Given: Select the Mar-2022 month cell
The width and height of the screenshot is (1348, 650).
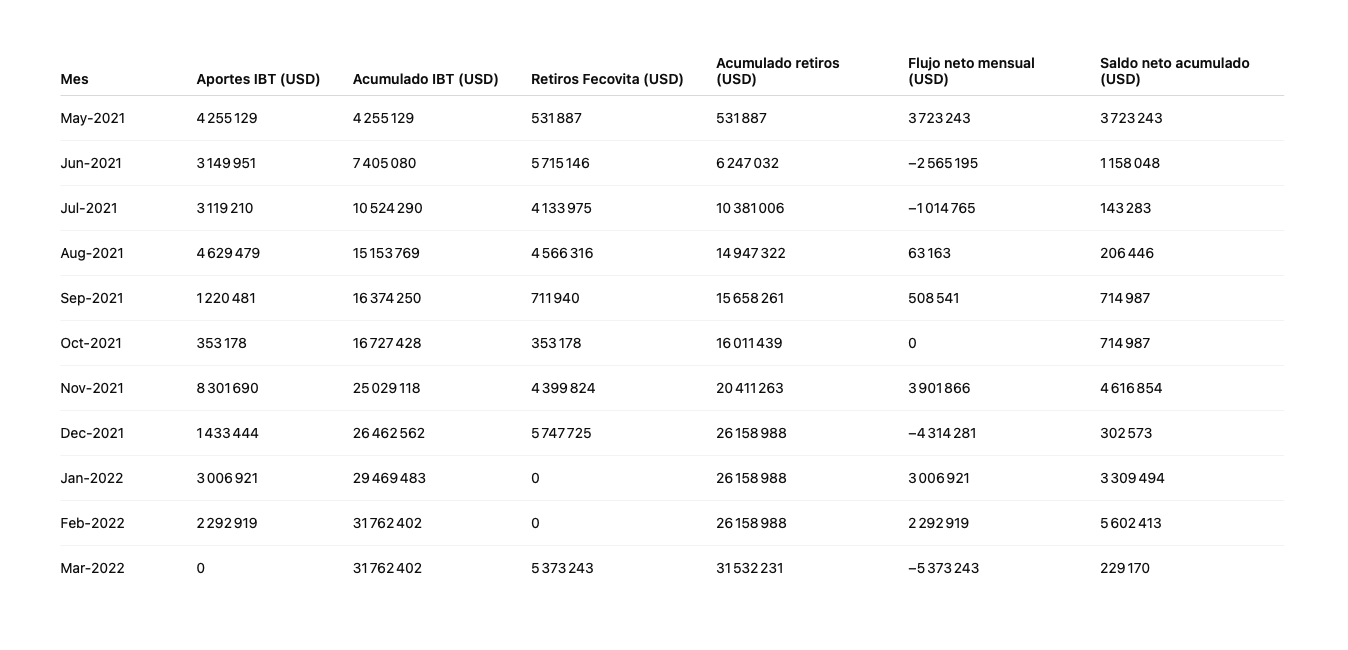Looking at the screenshot, I should point(92,568).
